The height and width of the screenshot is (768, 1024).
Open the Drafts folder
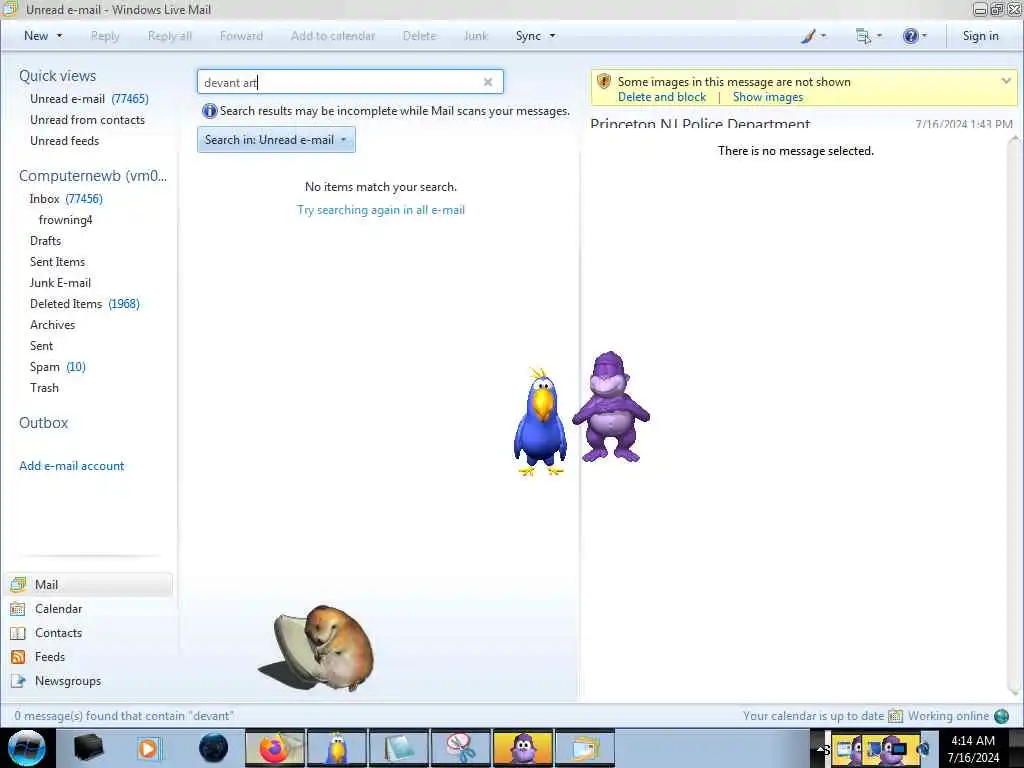(45, 240)
